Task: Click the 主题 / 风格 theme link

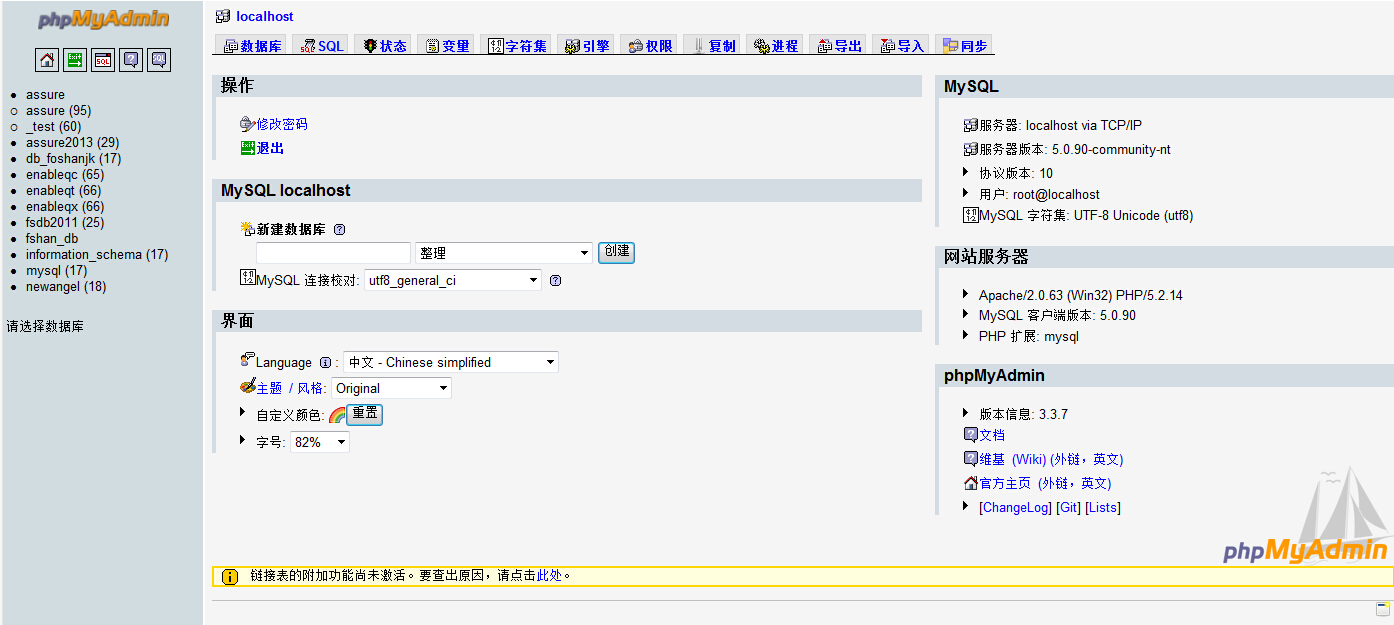Action: click(x=290, y=388)
